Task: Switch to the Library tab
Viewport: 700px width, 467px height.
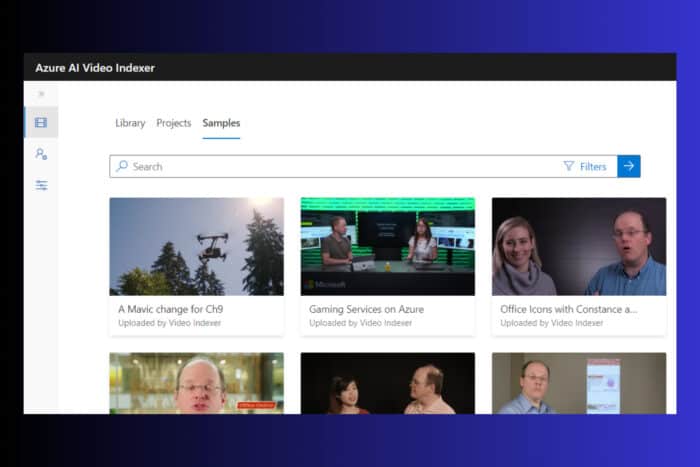Action: click(x=130, y=123)
